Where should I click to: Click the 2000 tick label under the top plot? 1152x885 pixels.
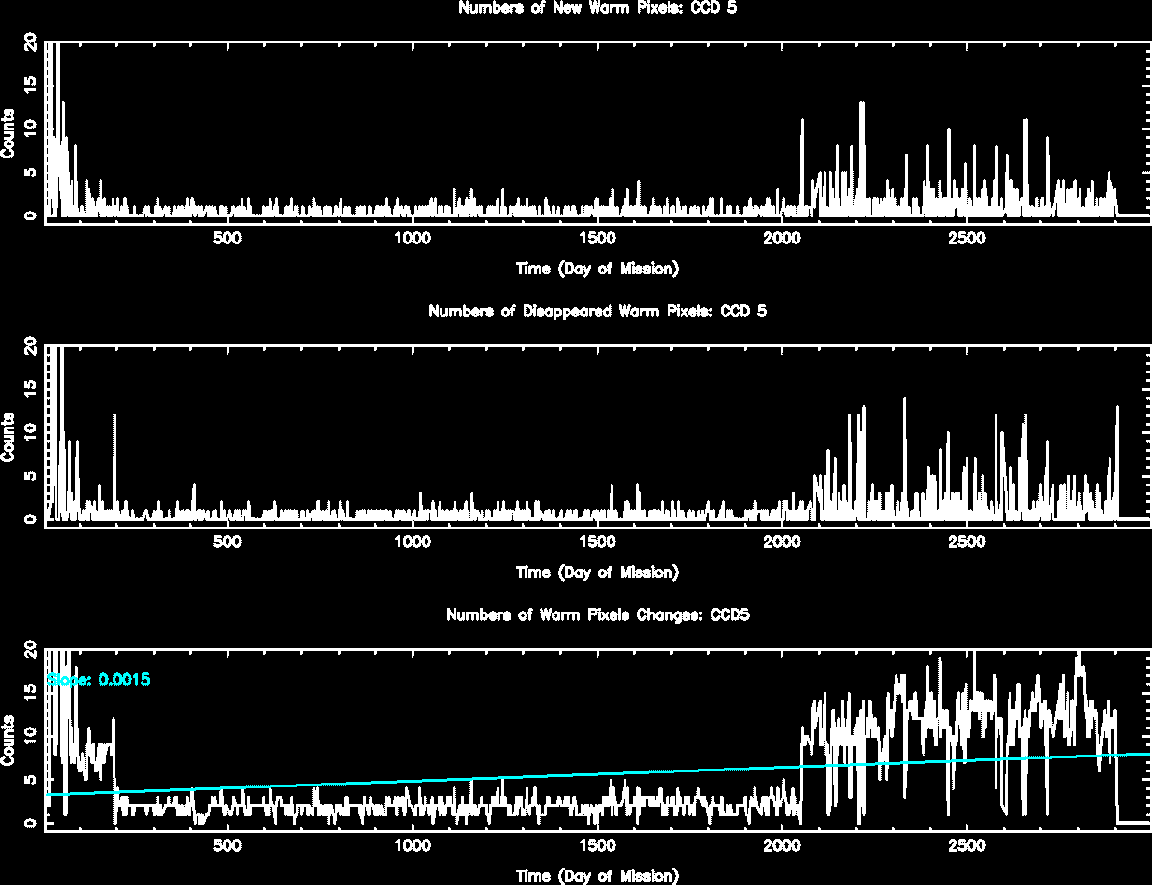(x=782, y=238)
